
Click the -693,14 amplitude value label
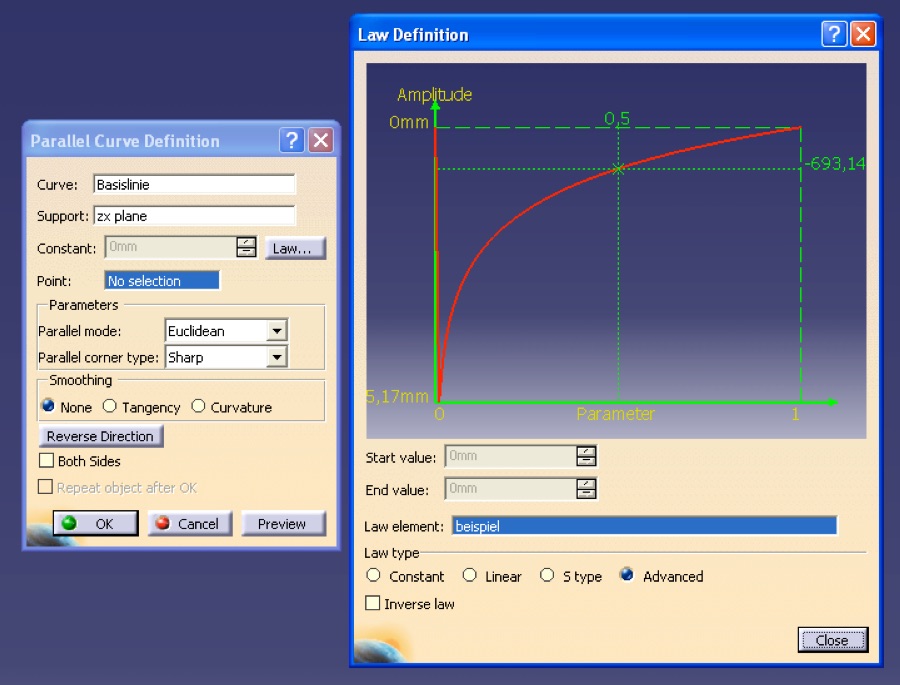pyautogui.click(x=835, y=164)
